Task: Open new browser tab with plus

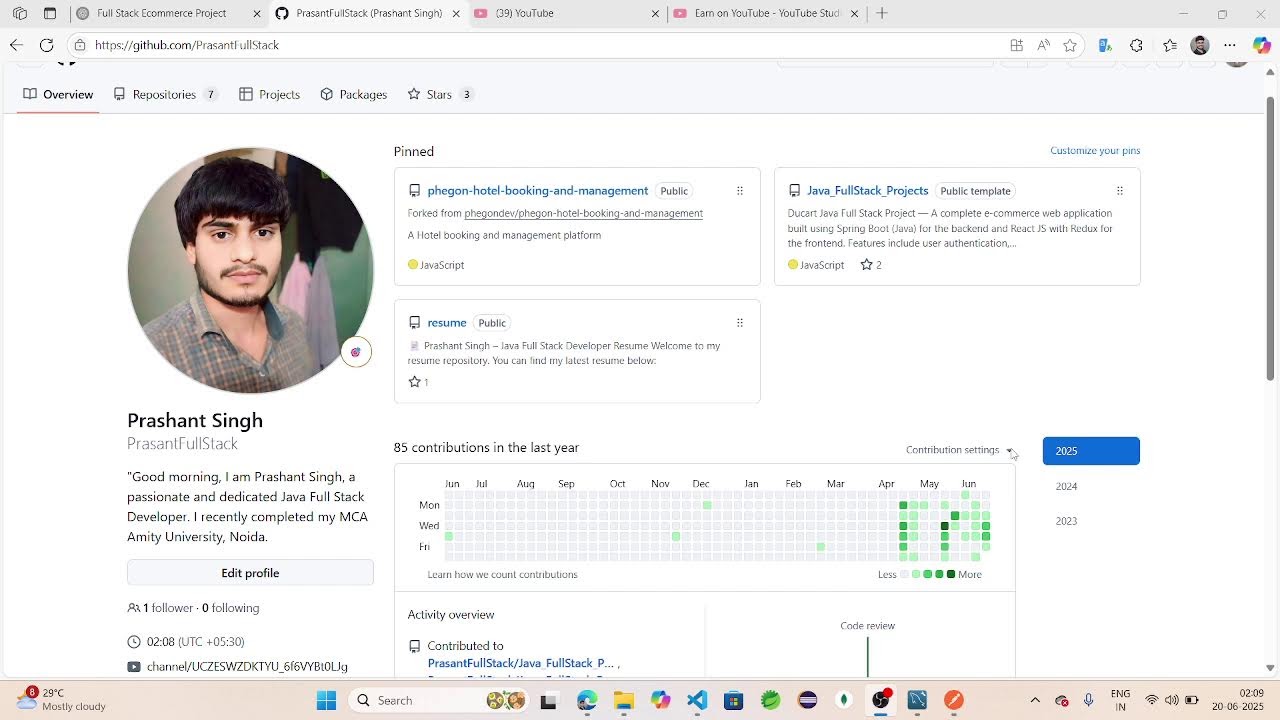Action: 881,14
